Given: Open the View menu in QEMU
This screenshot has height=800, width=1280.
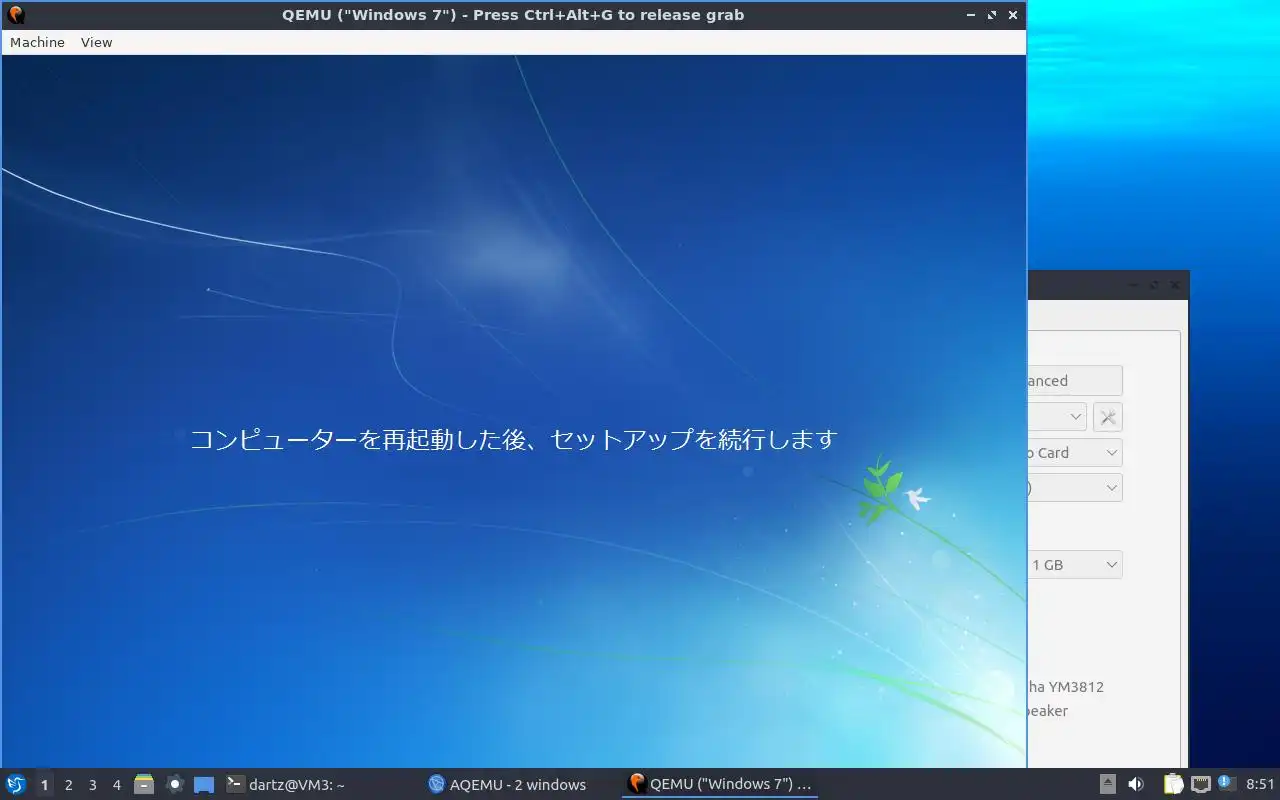Looking at the screenshot, I should 96,42.
